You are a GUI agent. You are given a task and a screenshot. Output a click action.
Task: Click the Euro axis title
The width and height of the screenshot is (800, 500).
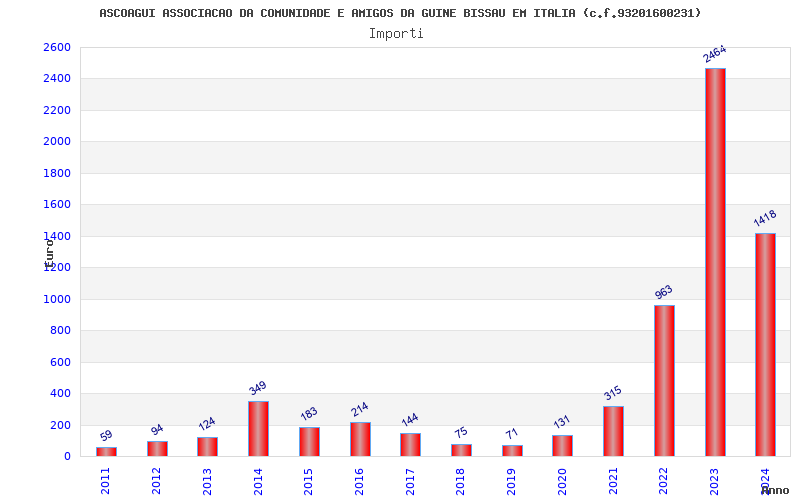49,253
